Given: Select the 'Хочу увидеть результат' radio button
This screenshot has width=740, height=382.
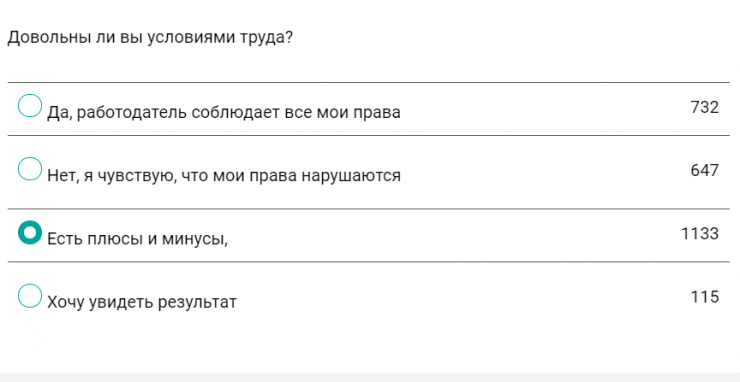Looking at the screenshot, I should click(30, 296).
